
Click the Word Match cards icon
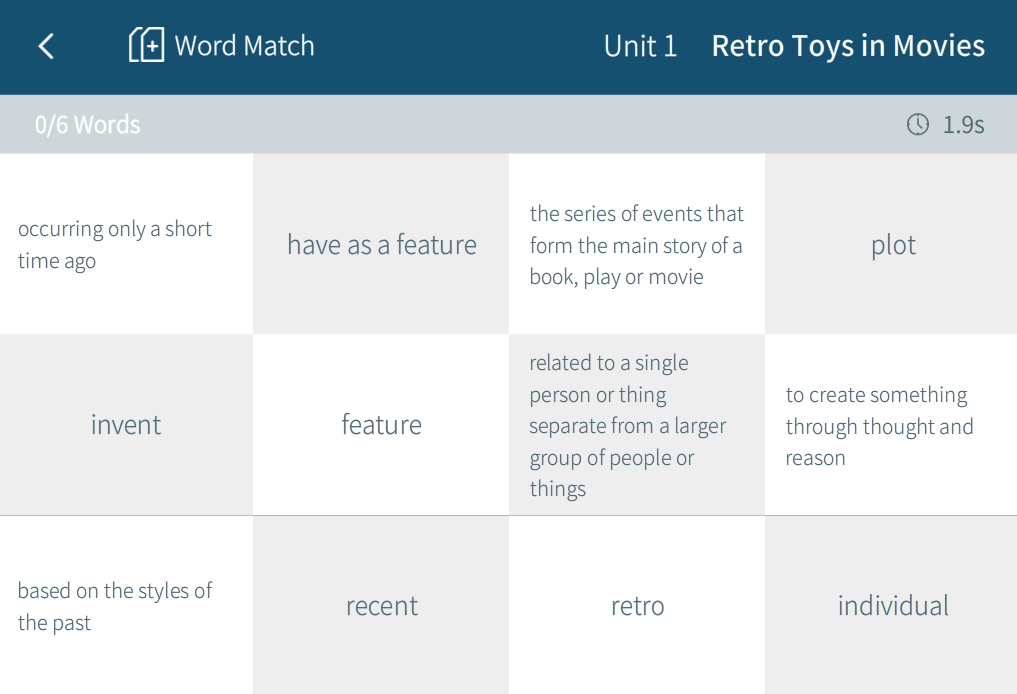point(146,45)
